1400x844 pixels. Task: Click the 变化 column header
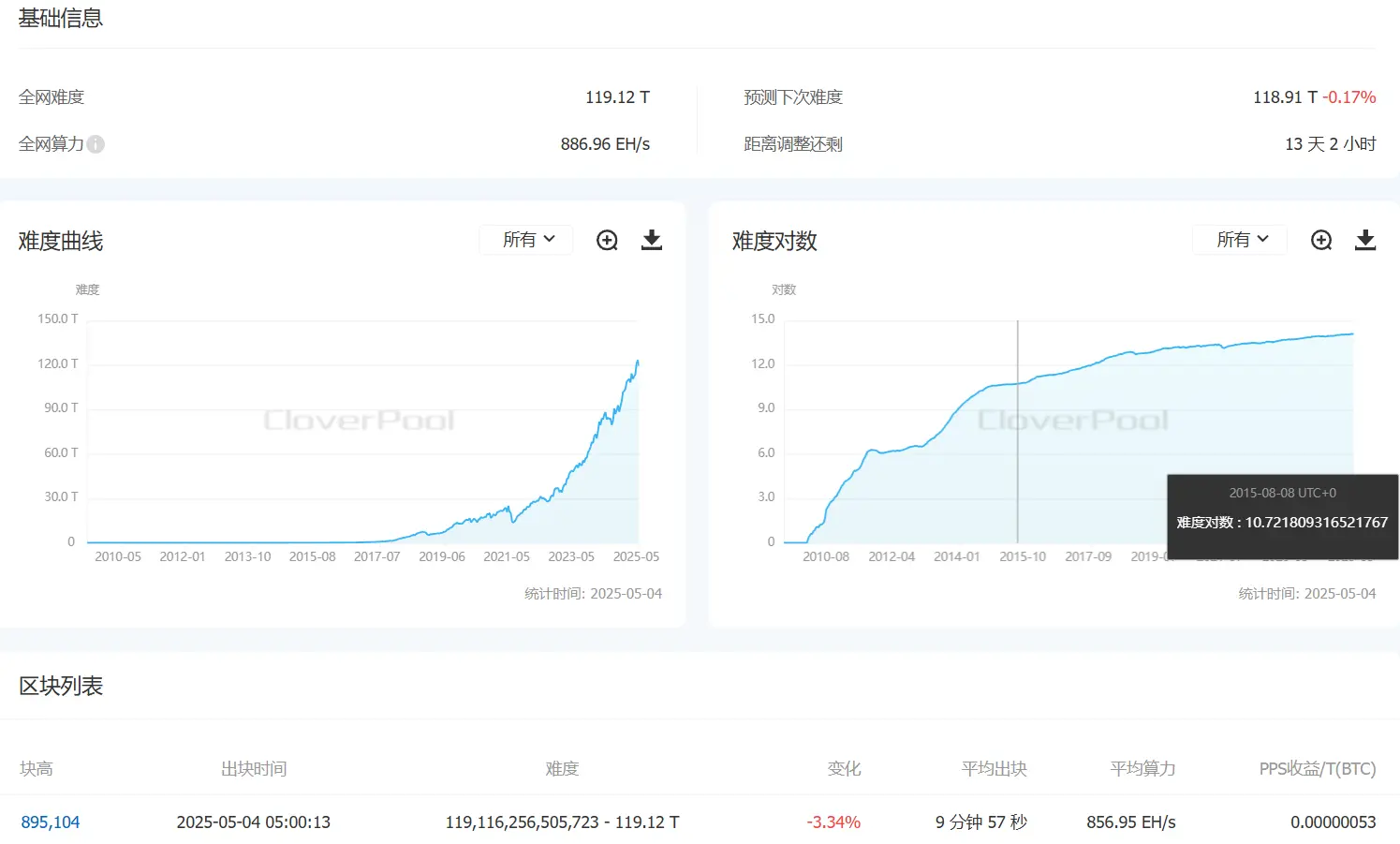[x=844, y=768]
